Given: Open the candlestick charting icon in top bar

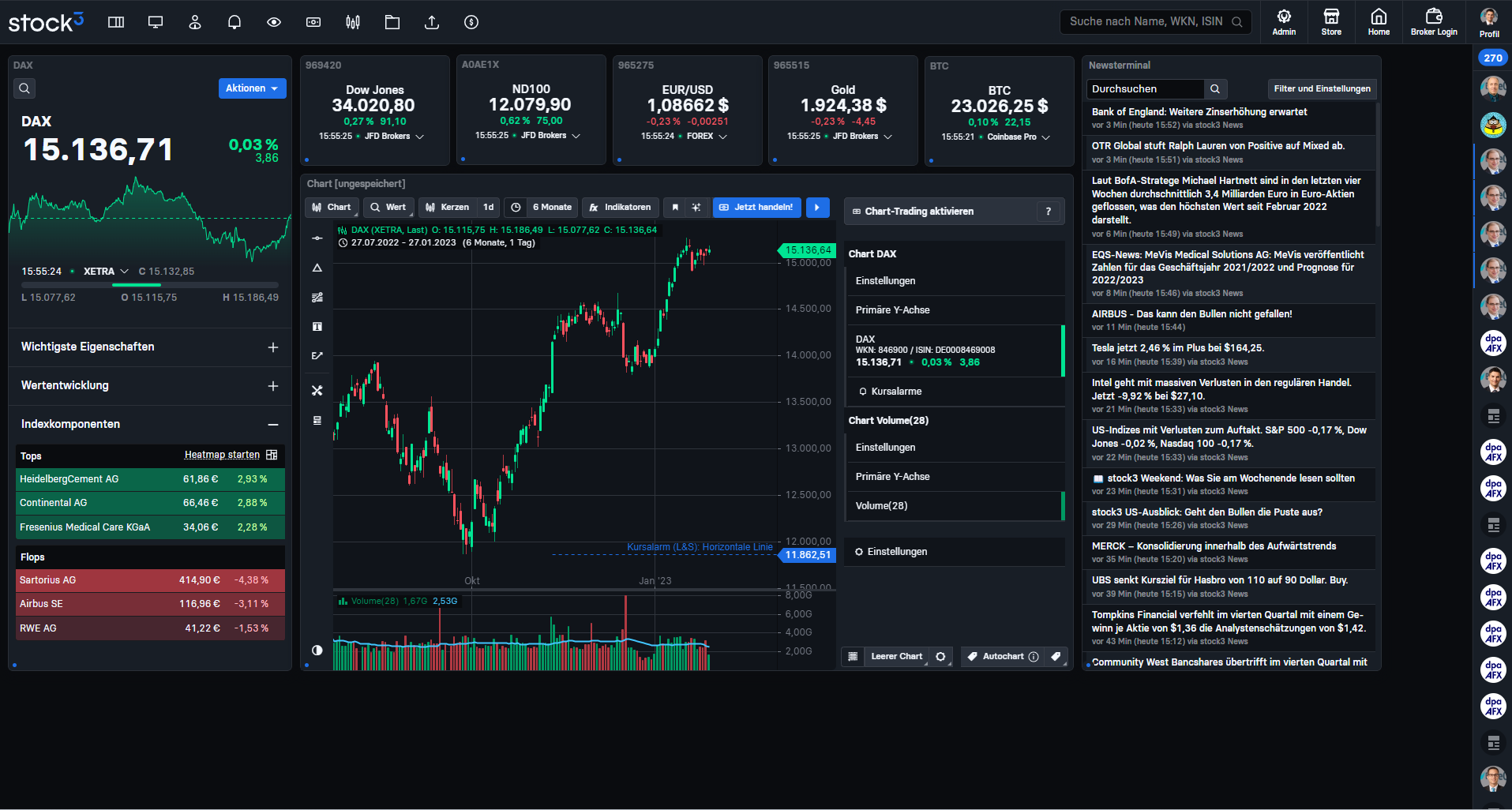Looking at the screenshot, I should pos(353,22).
